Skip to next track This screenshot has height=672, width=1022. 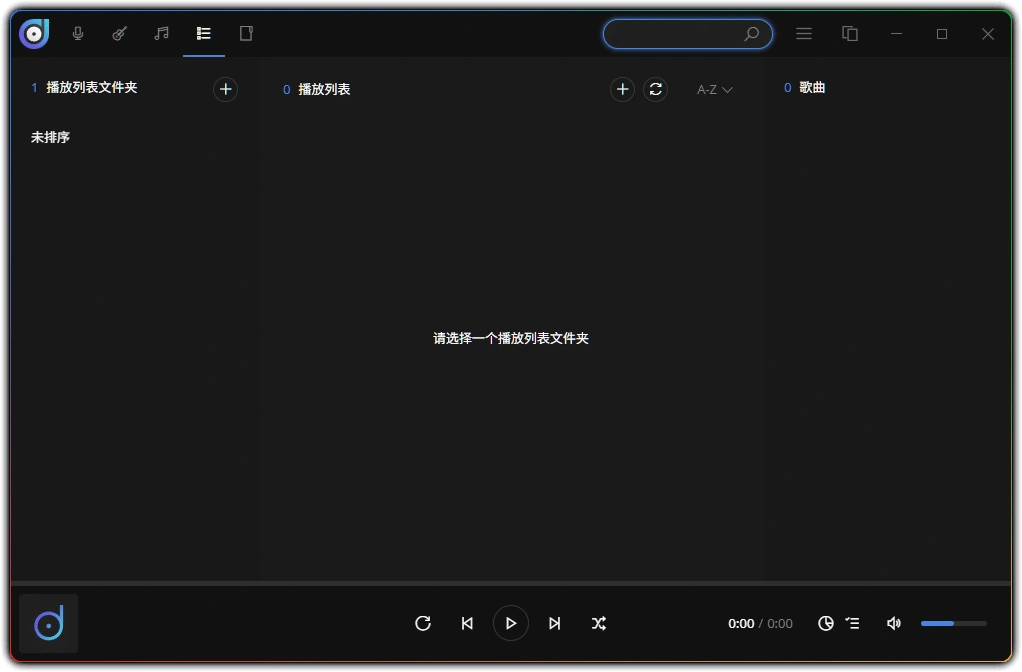pyautogui.click(x=555, y=623)
